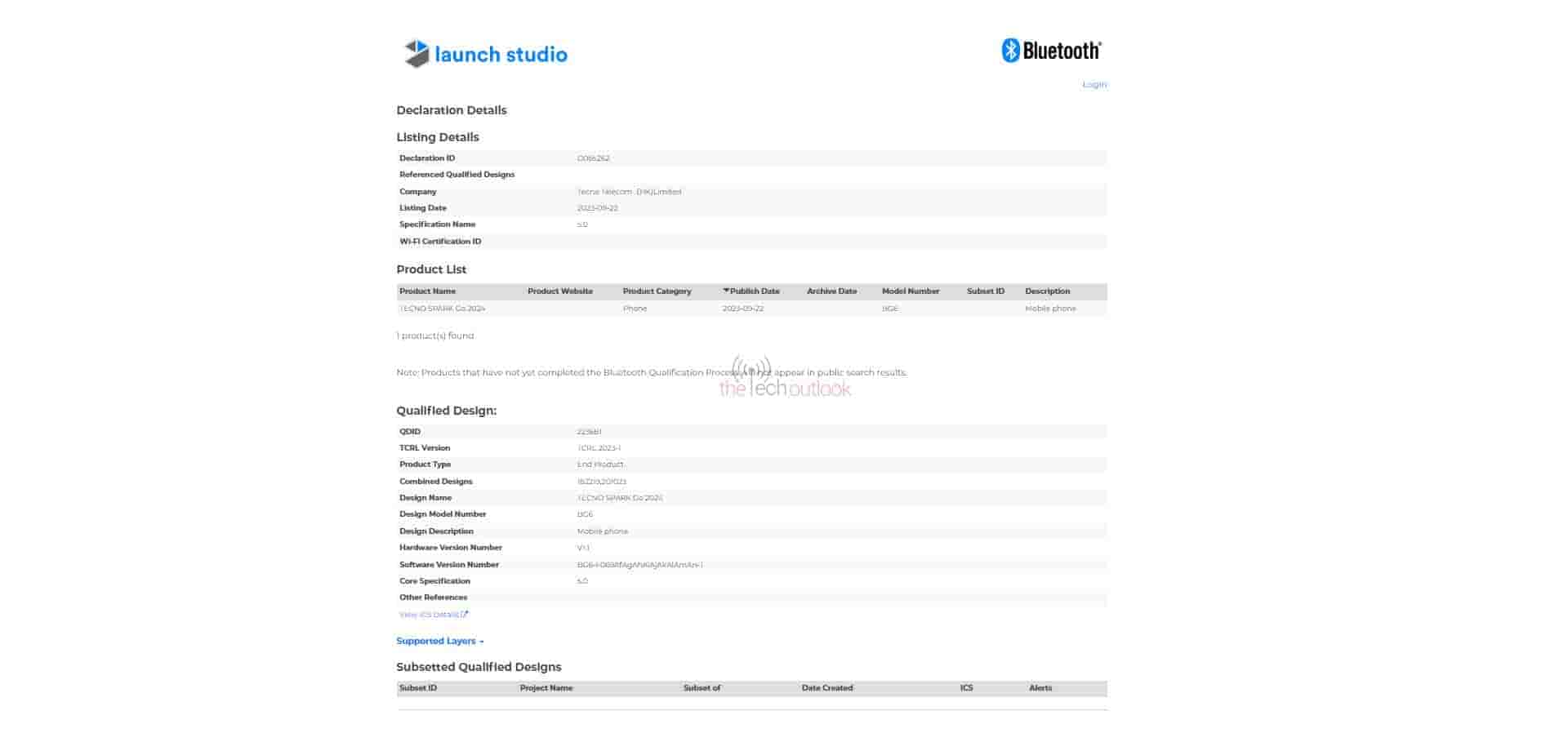Click ICS header in Subsetted Qualified Designs
Image resolution: width=1568 pixels, height=751 pixels.
(966, 688)
